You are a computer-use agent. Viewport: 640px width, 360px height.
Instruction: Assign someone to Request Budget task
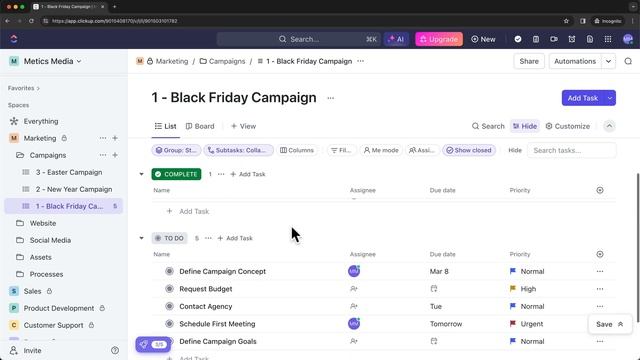coord(354,289)
